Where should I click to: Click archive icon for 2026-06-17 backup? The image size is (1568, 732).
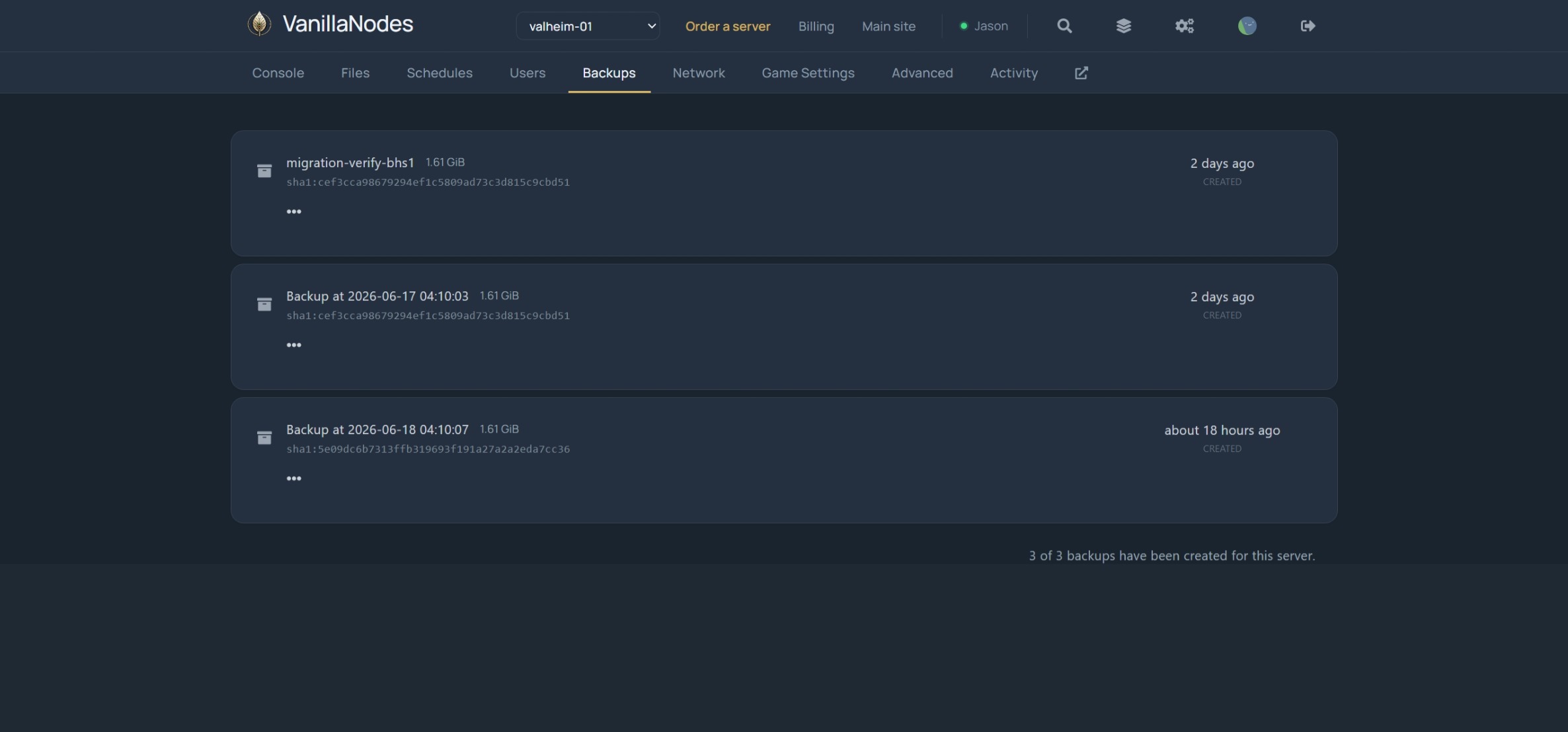point(264,305)
